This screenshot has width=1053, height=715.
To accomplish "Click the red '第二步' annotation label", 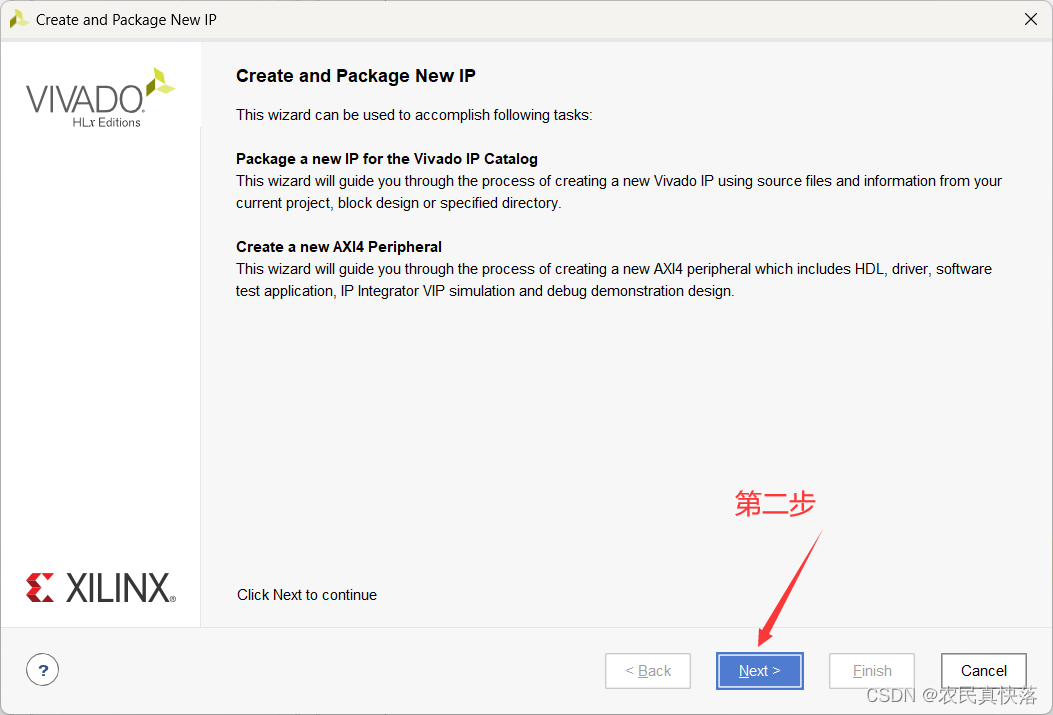I will (775, 504).
